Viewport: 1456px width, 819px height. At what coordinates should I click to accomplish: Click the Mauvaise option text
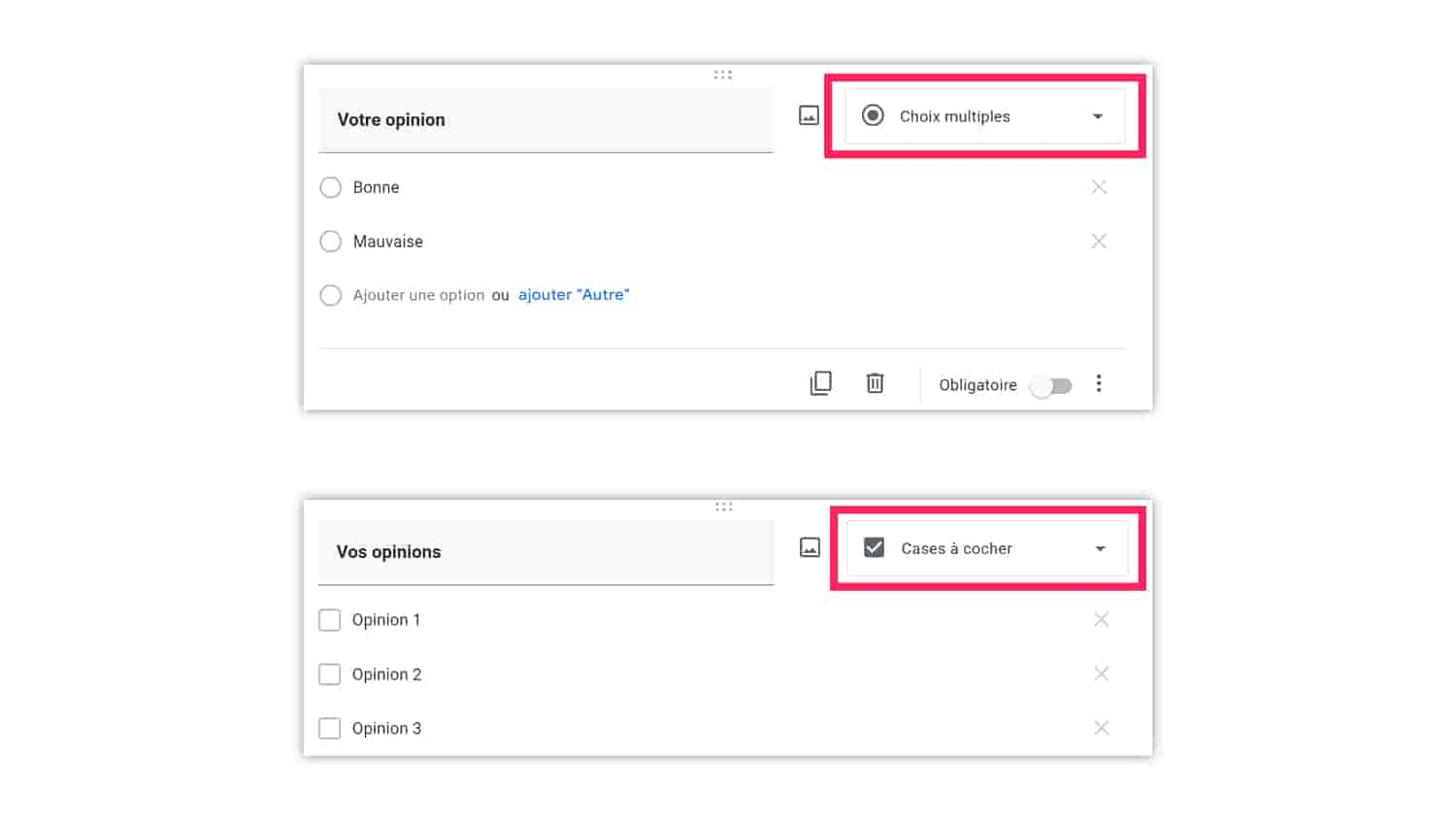click(x=388, y=242)
